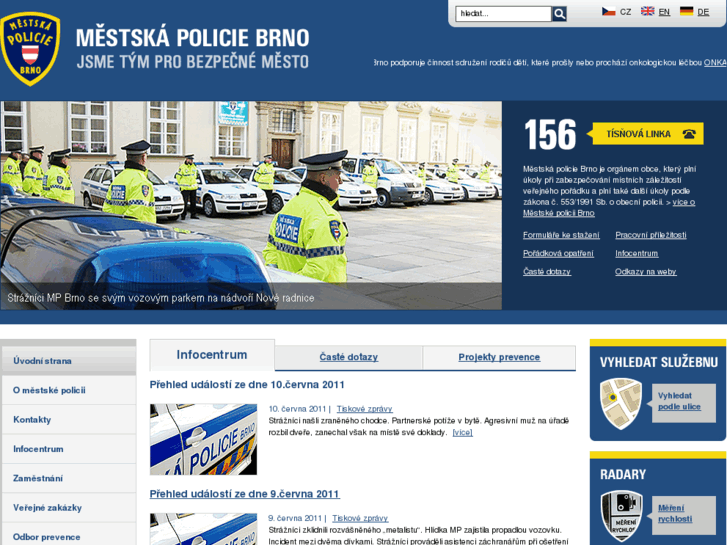Open Veřejné zakázky in the sidebar menu
The width and height of the screenshot is (727, 545).
[x=69, y=507]
